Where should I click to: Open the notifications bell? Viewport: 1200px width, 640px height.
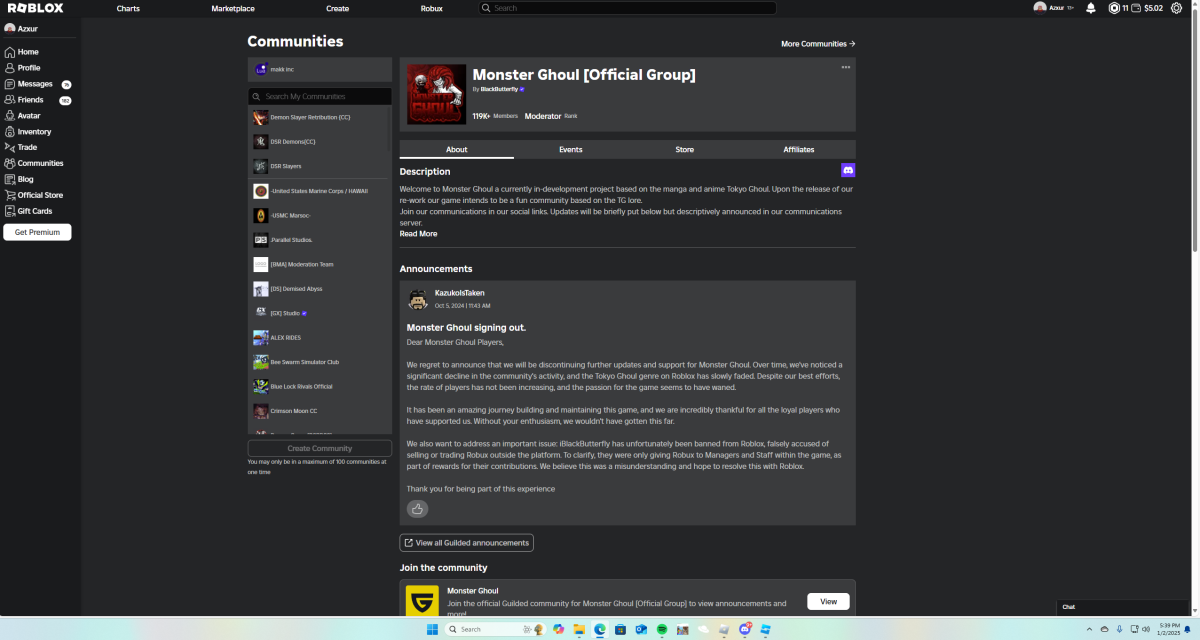coord(1090,8)
